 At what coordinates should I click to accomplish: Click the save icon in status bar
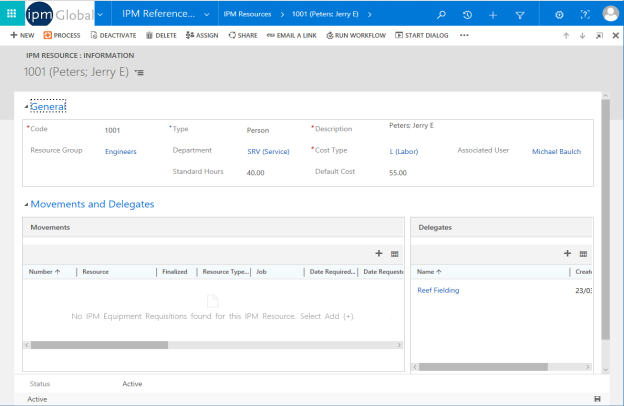coord(597,399)
